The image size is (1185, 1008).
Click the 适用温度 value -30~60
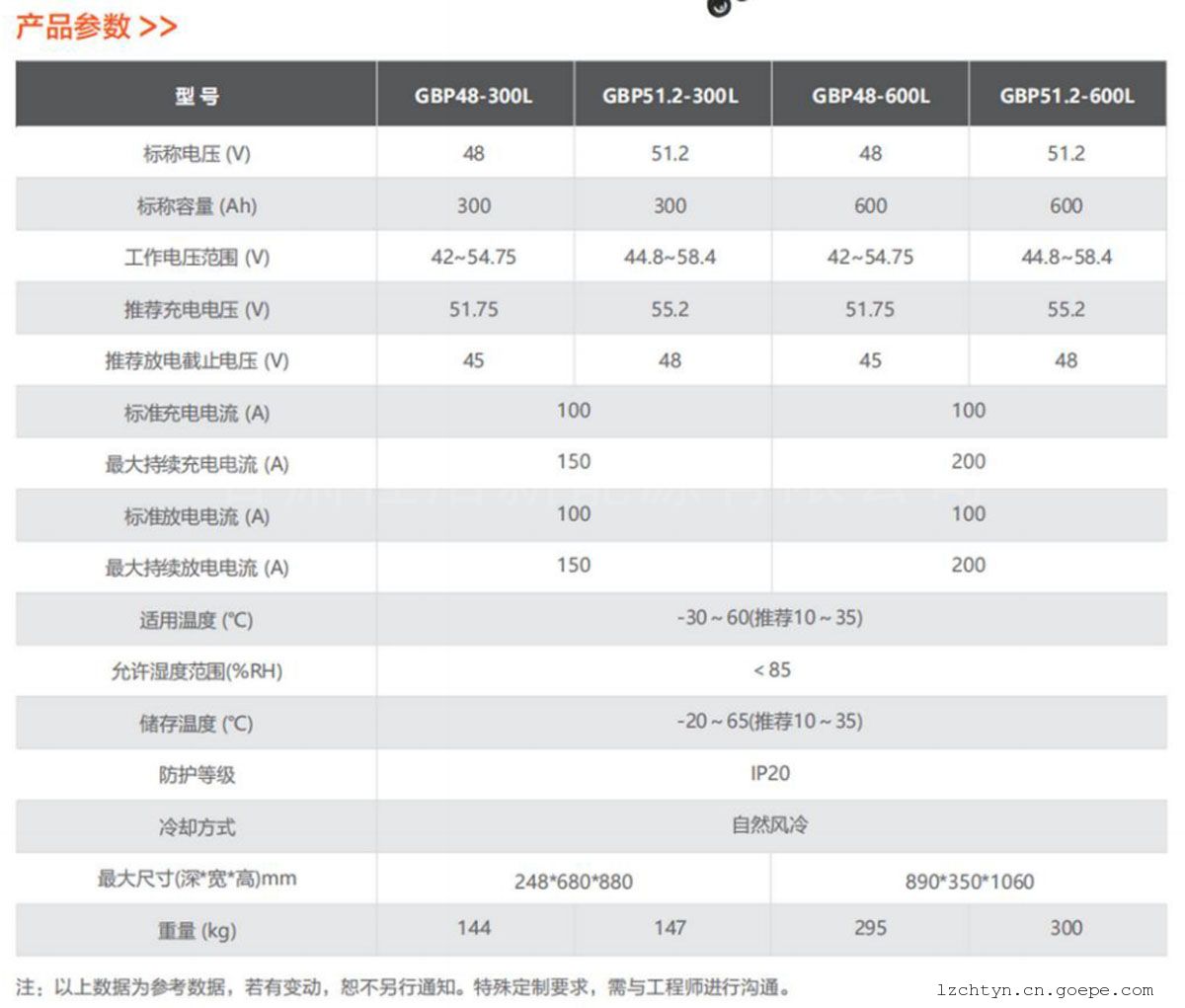point(769,618)
